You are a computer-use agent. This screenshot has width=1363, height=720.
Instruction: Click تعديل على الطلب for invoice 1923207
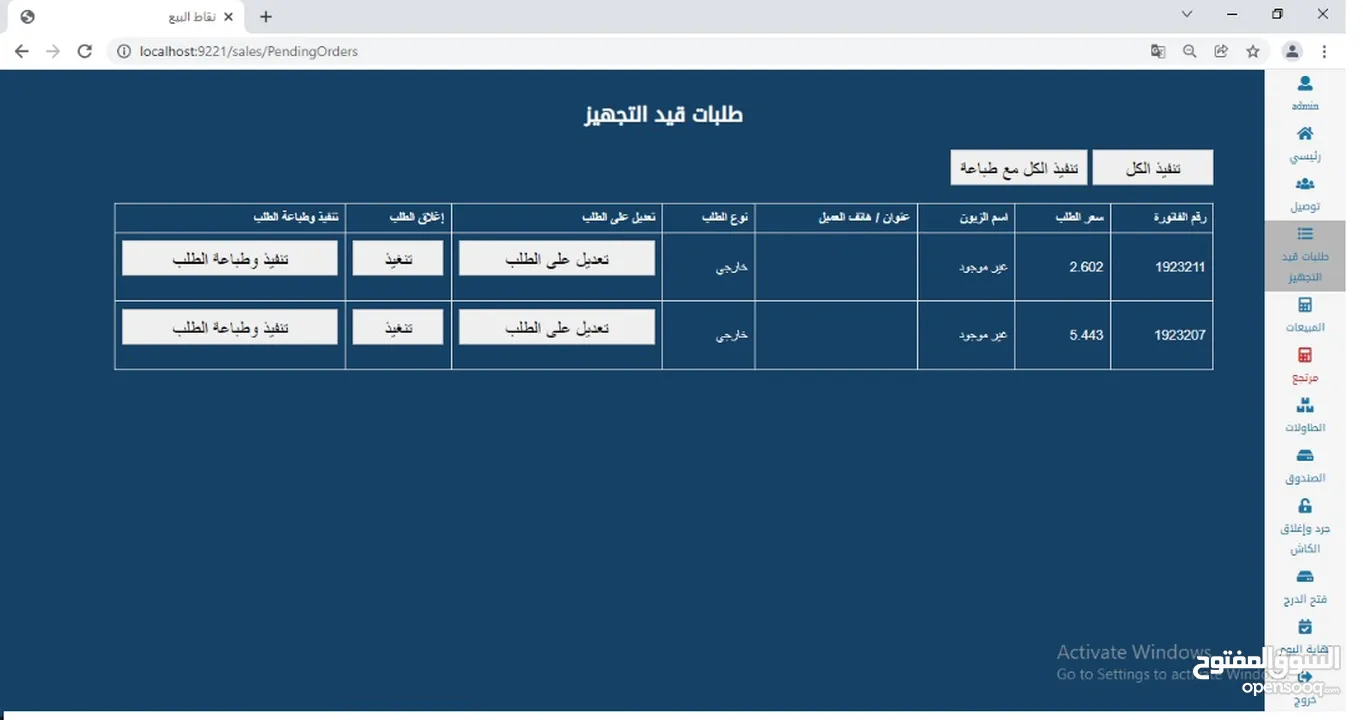tap(557, 327)
